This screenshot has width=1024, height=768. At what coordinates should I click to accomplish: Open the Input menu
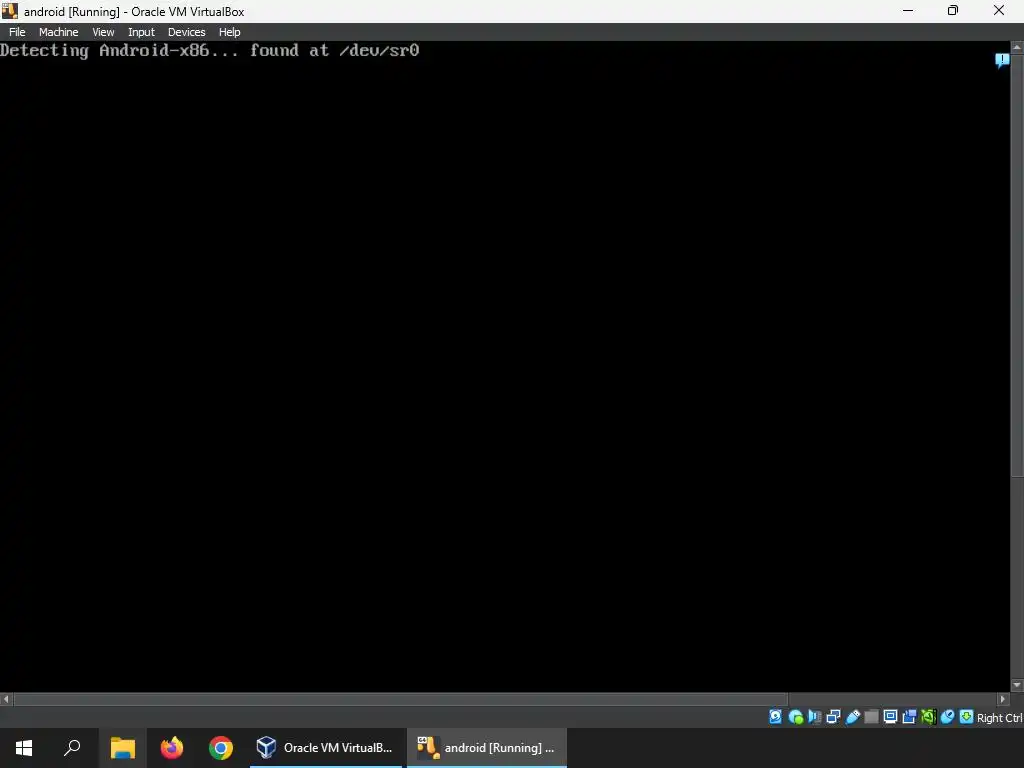[141, 32]
